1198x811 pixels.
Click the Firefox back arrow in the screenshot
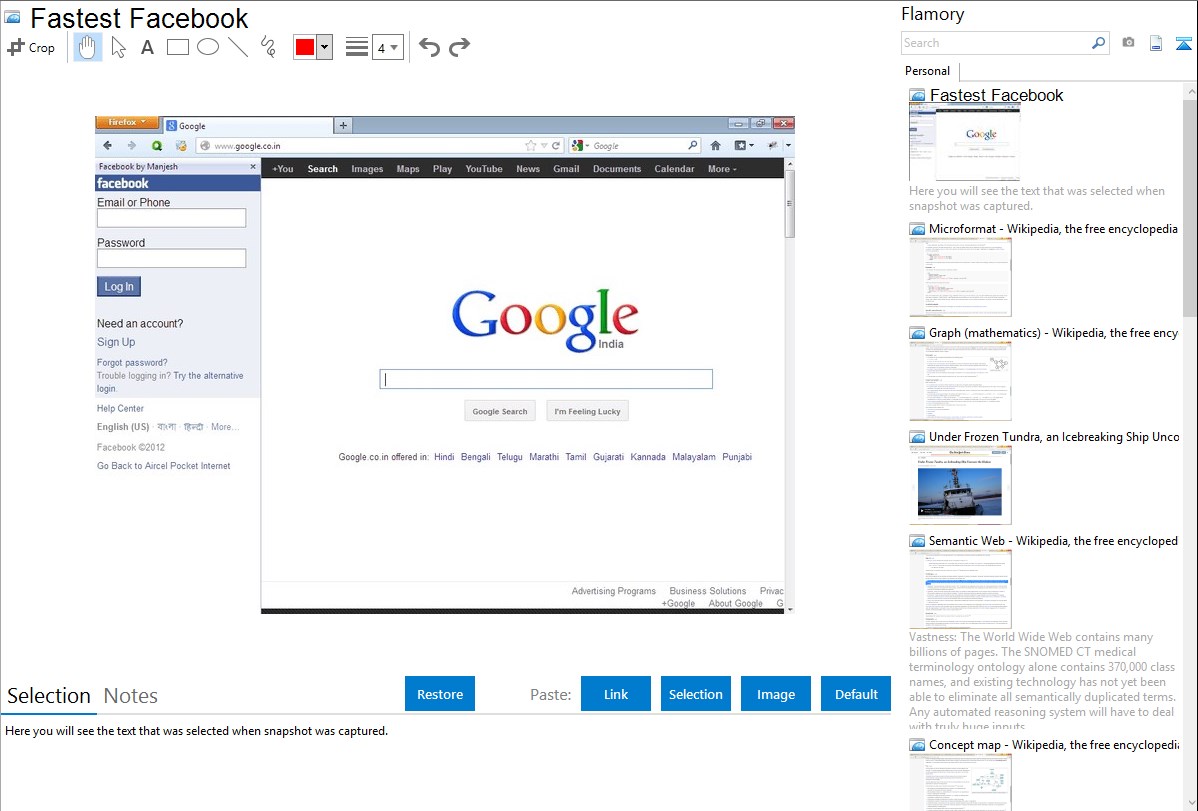(108, 145)
